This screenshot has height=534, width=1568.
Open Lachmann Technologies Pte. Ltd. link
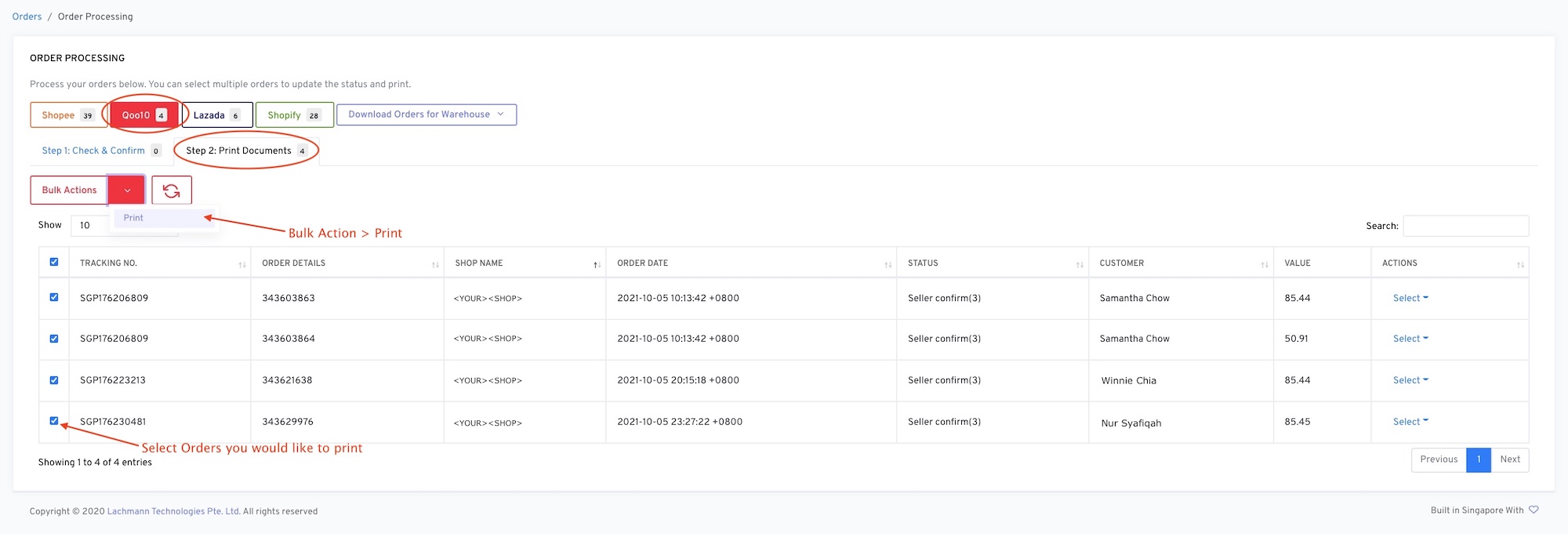point(173,511)
